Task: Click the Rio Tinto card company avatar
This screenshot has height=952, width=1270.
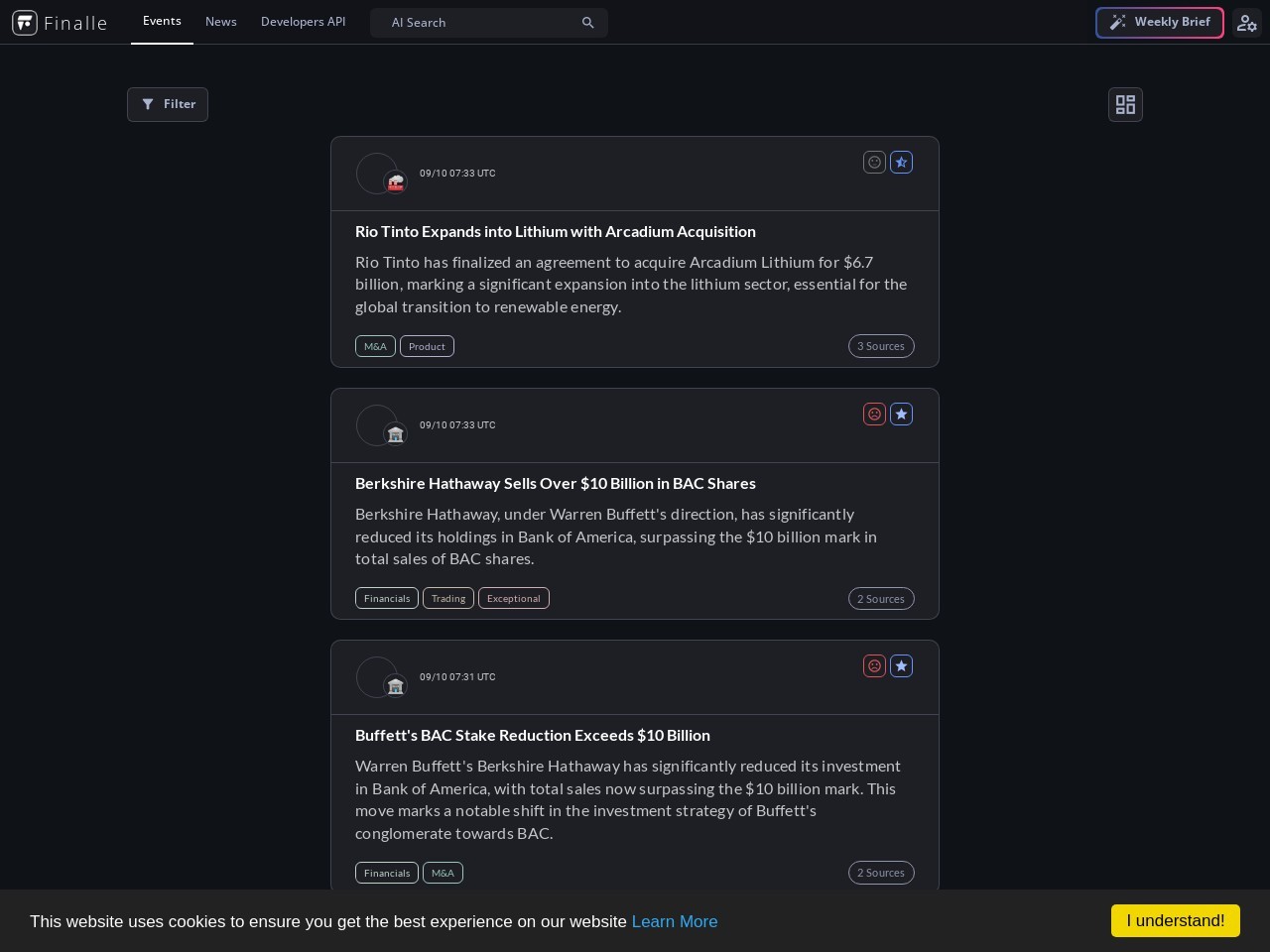Action: coord(377,174)
